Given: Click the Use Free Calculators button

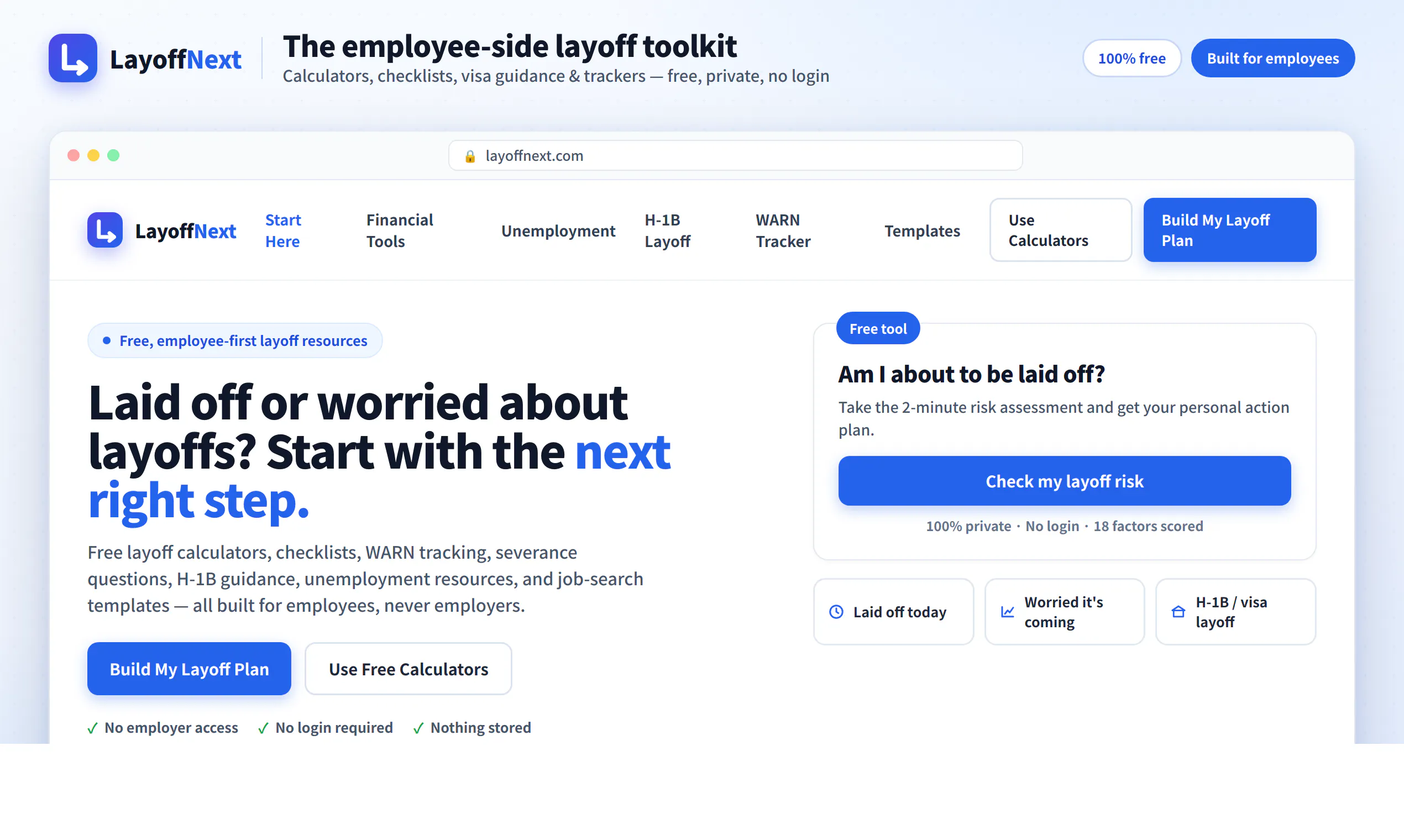Looking at the screenshot, I should point(408,669).
